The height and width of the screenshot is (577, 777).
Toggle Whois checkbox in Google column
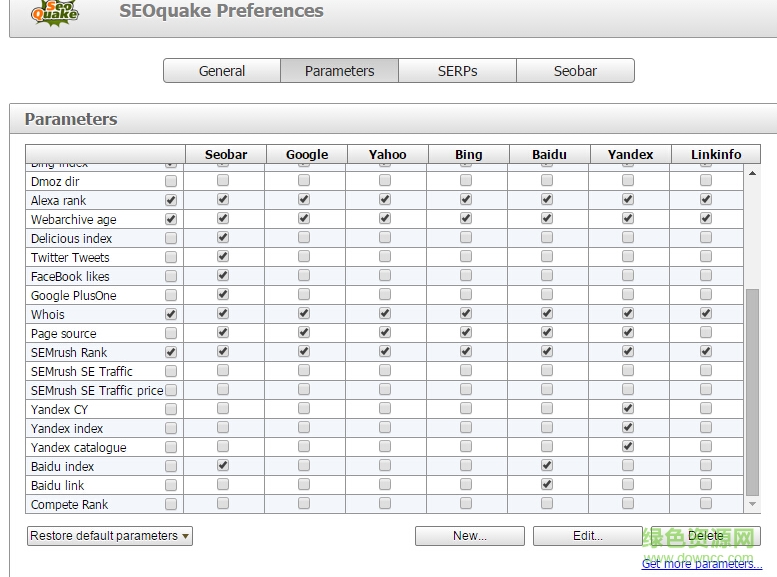pos(304,314)
